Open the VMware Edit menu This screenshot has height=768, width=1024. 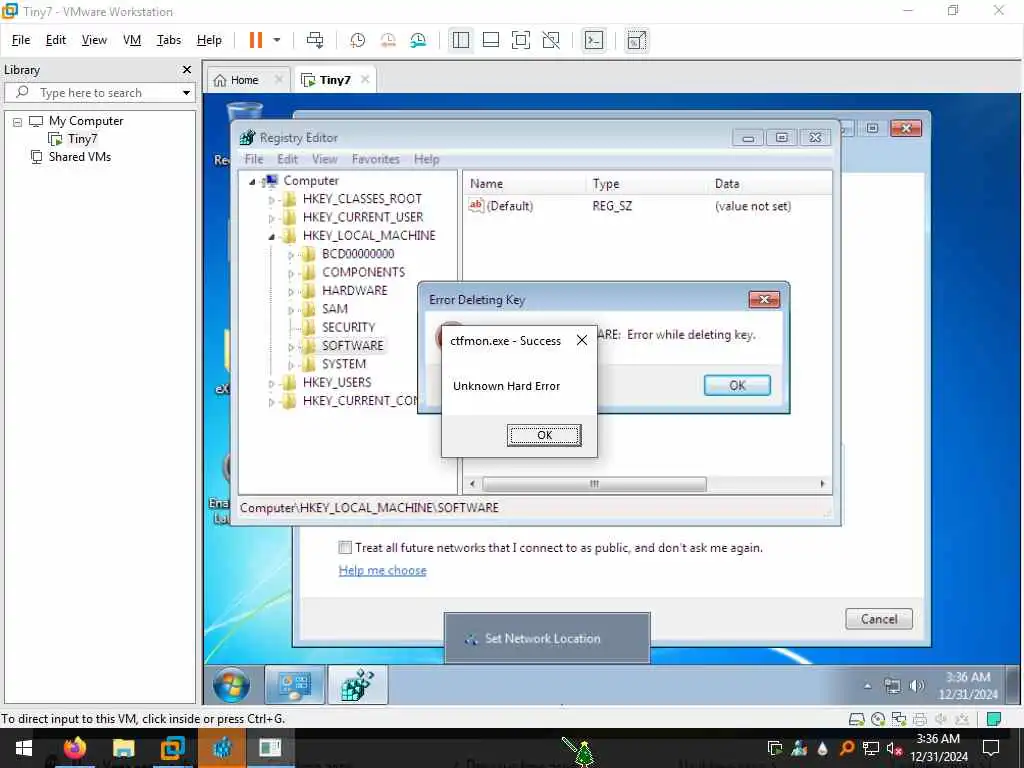[x=56, y=40]
